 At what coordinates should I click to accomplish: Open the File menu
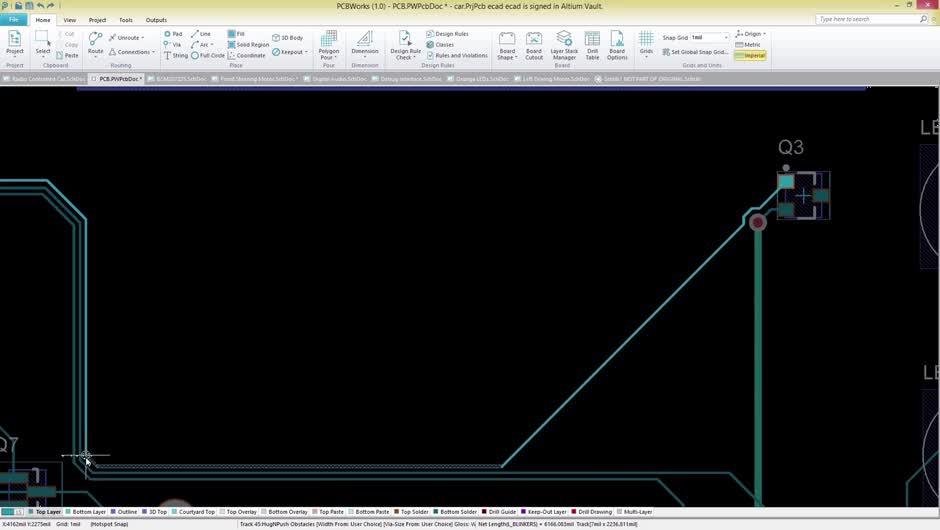13,20
